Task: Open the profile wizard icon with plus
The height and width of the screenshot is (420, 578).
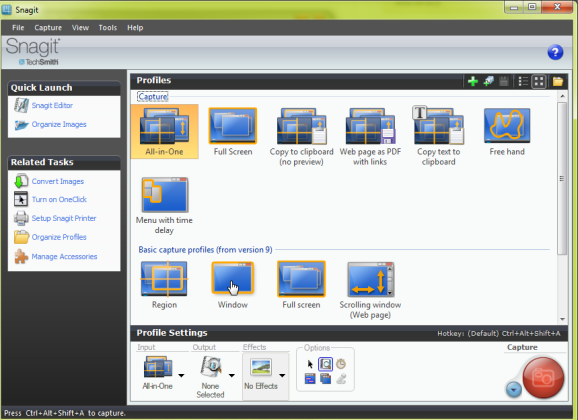Action: tap(489, 81)
